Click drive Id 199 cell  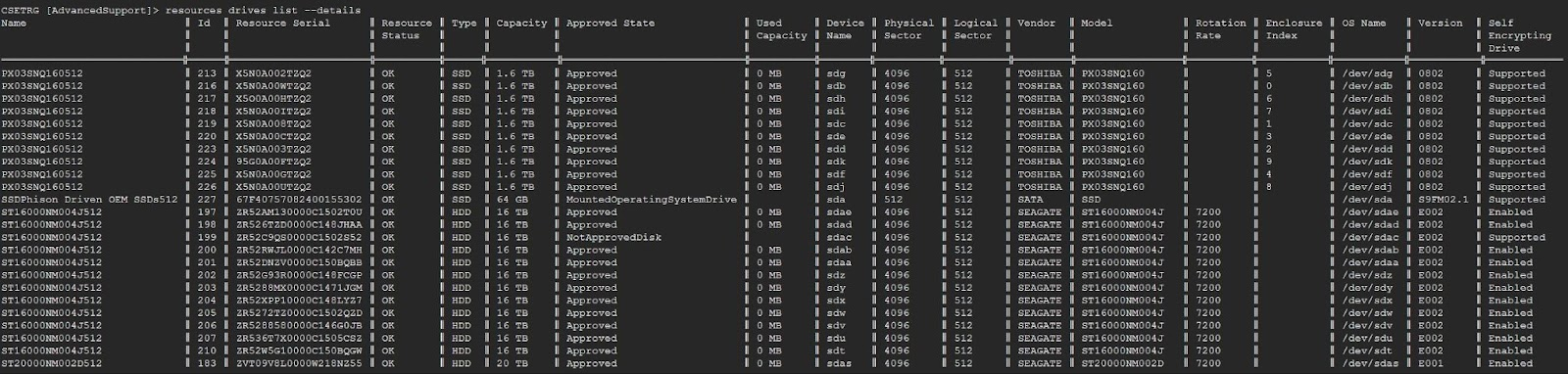(207, 237)
